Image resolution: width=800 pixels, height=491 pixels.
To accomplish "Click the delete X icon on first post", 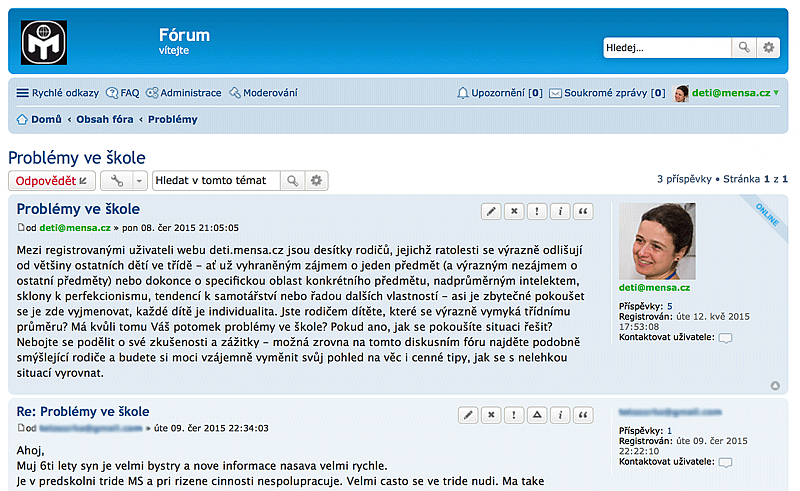I will click(514, 211).
